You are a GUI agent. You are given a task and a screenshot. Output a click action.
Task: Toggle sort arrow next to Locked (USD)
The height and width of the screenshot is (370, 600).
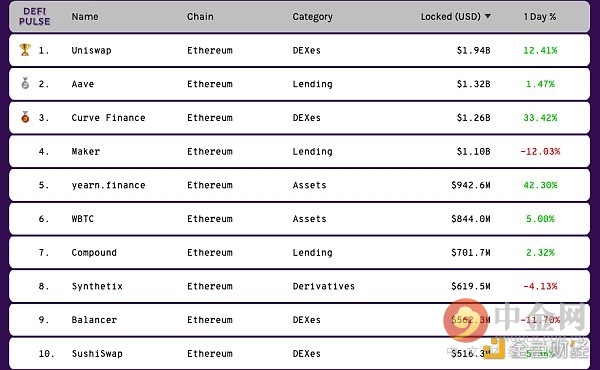(488, 16)
